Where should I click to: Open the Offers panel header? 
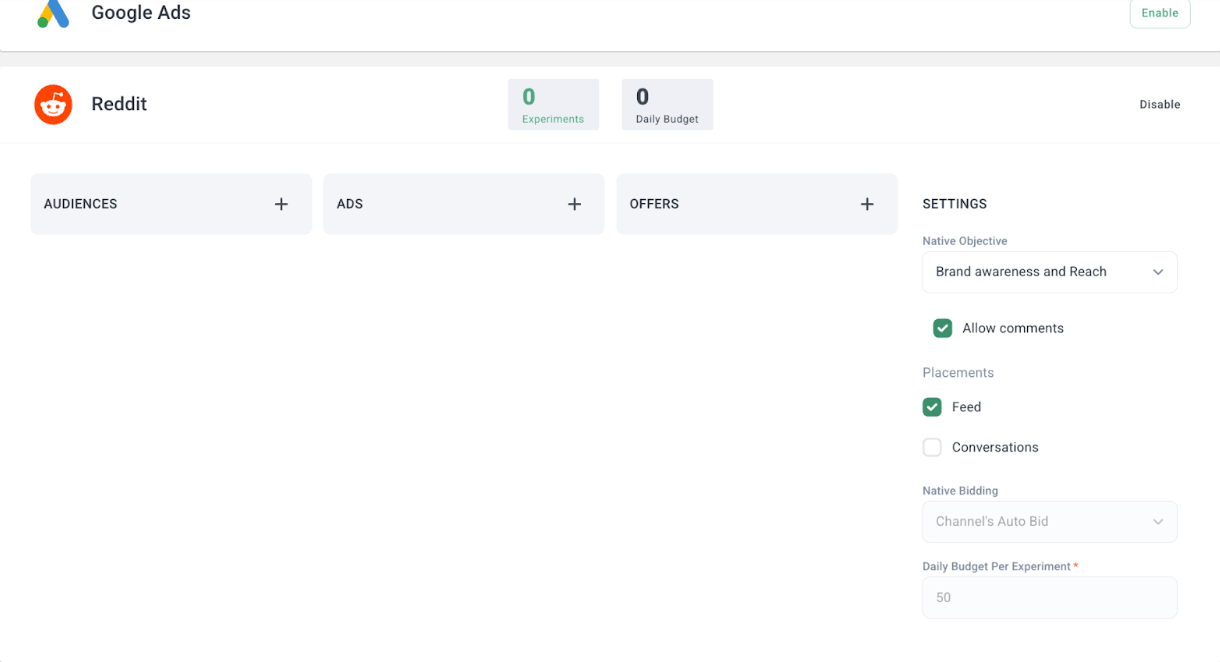[x=654, y=204]
